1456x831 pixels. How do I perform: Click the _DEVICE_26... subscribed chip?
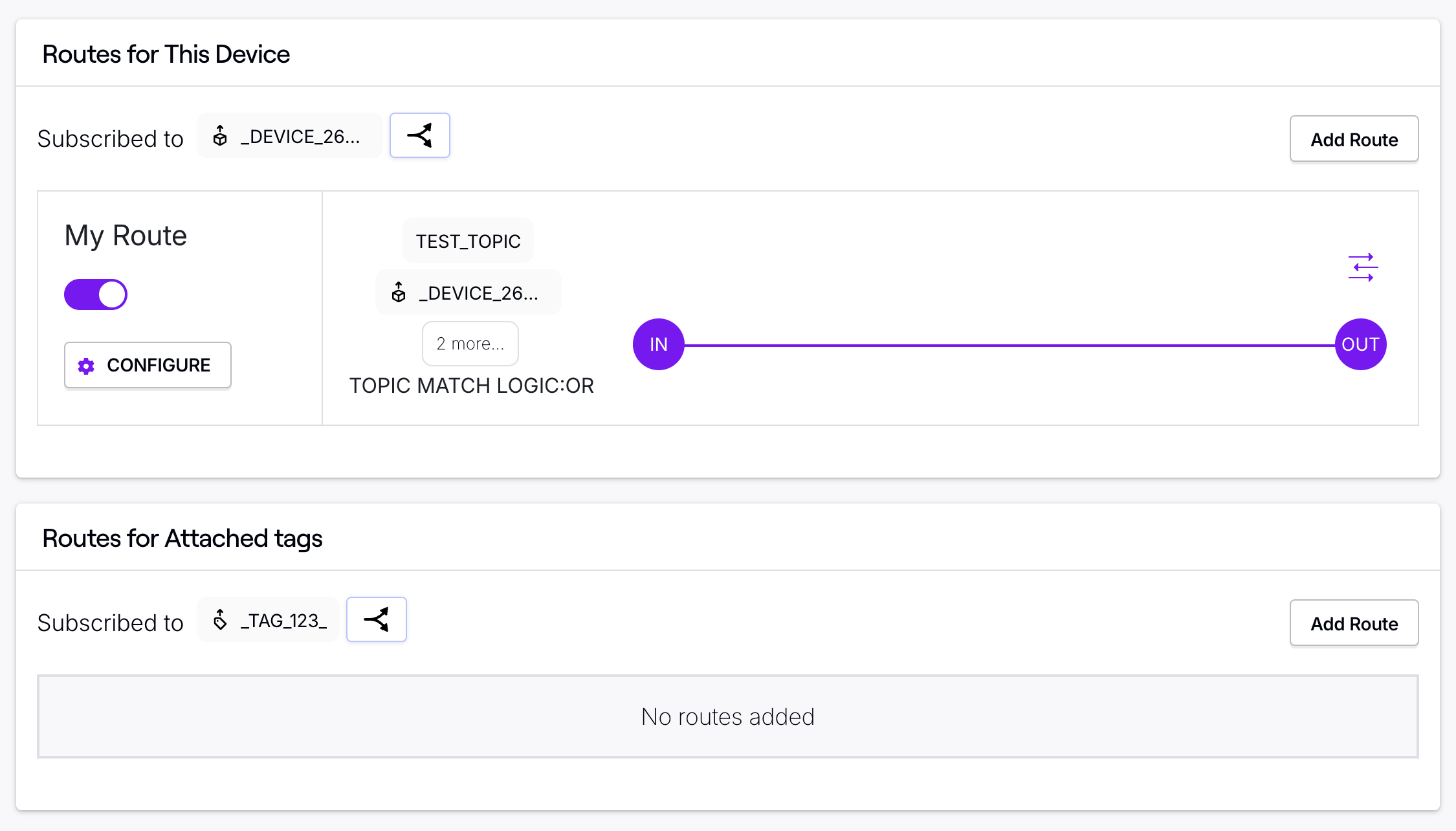300,137
